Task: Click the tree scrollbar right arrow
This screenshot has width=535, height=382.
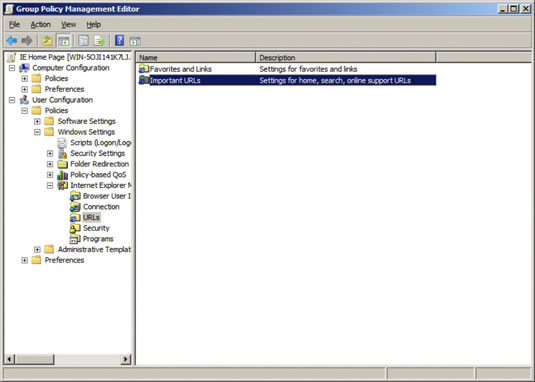Action: click(x=126, y=359)
